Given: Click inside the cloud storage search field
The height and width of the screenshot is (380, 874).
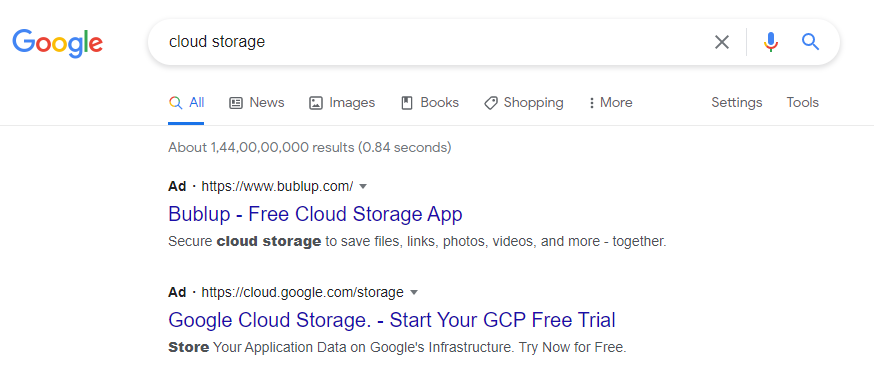Looking at the screenshot, I should (429, 42).
